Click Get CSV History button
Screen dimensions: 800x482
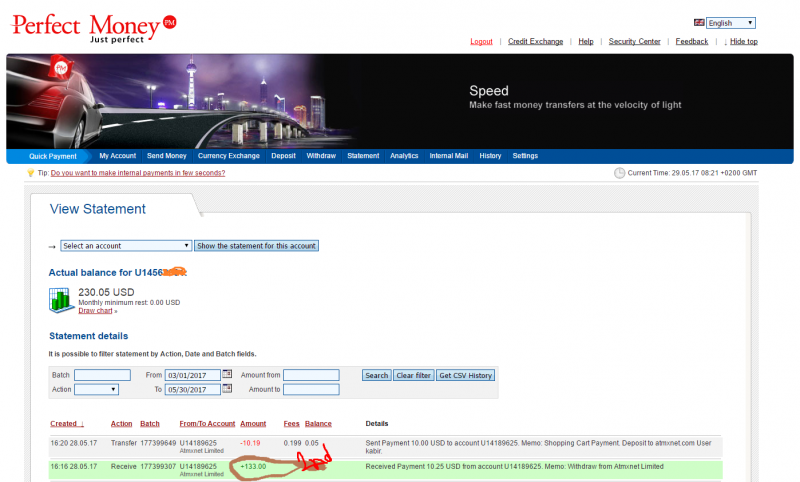[x=465, y=375]
